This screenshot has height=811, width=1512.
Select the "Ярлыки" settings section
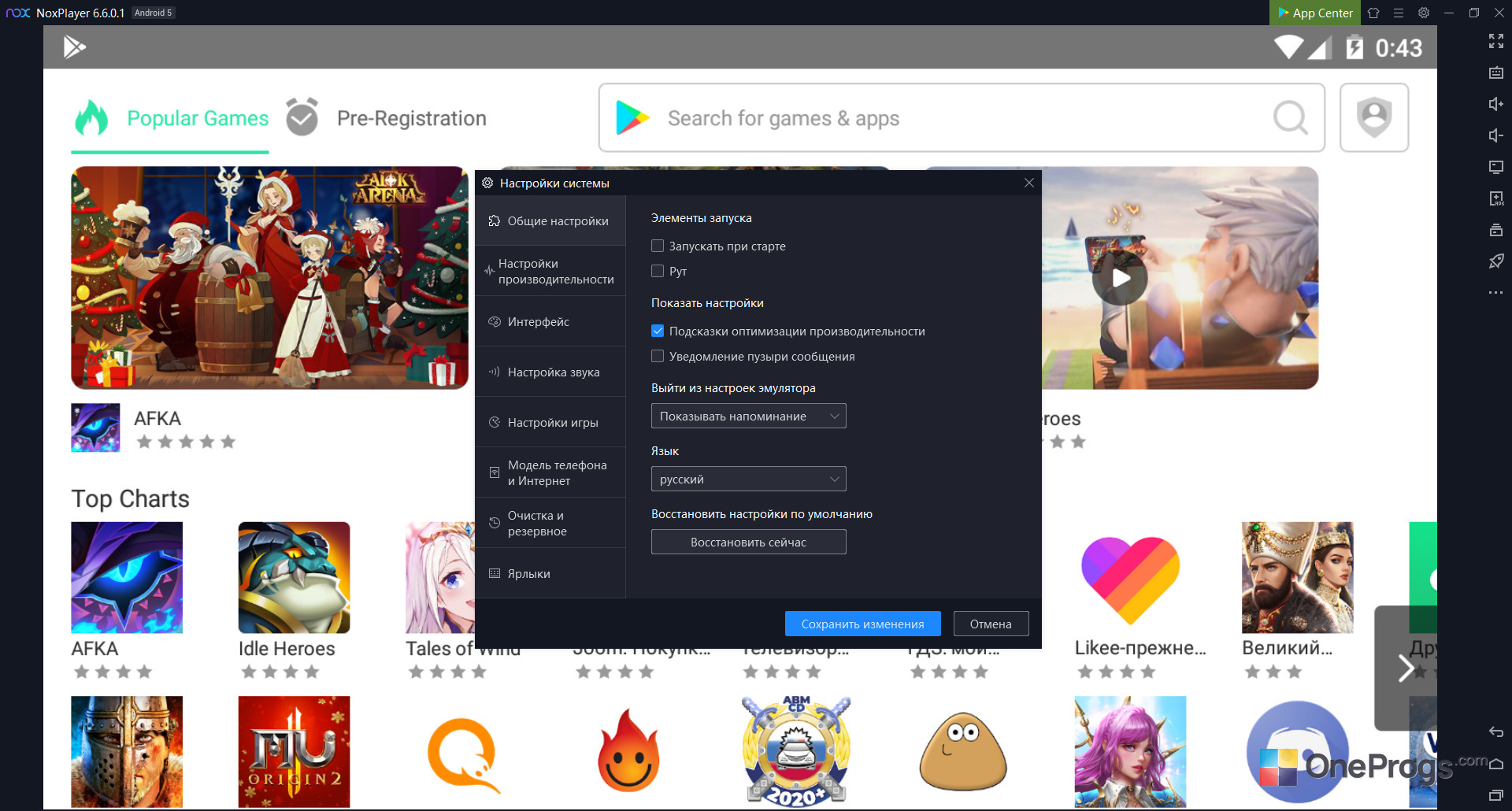(550, 573)
